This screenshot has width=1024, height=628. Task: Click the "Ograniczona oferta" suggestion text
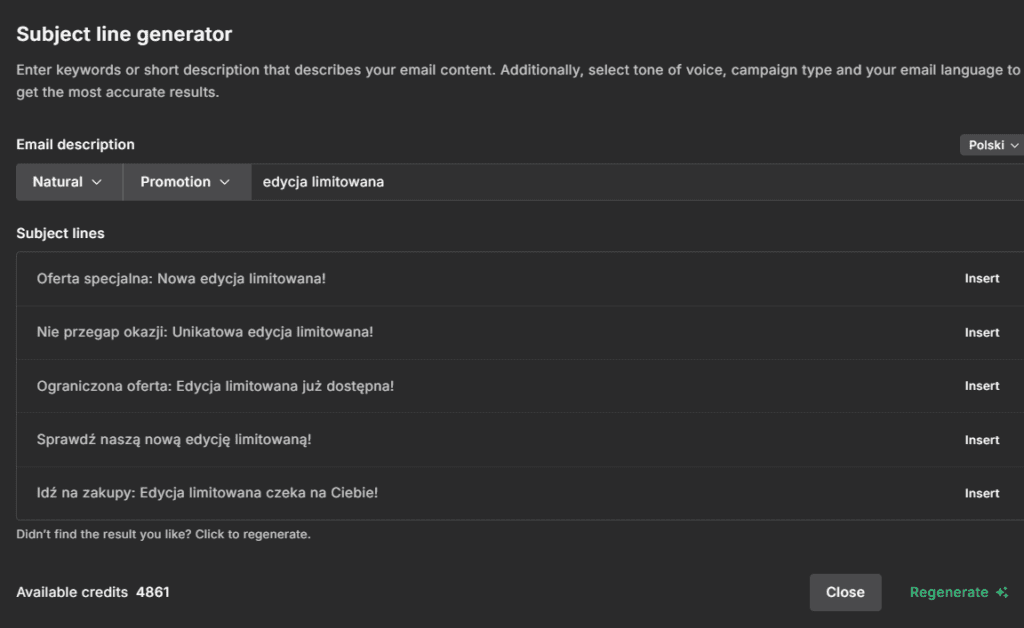tap(215, 386)
